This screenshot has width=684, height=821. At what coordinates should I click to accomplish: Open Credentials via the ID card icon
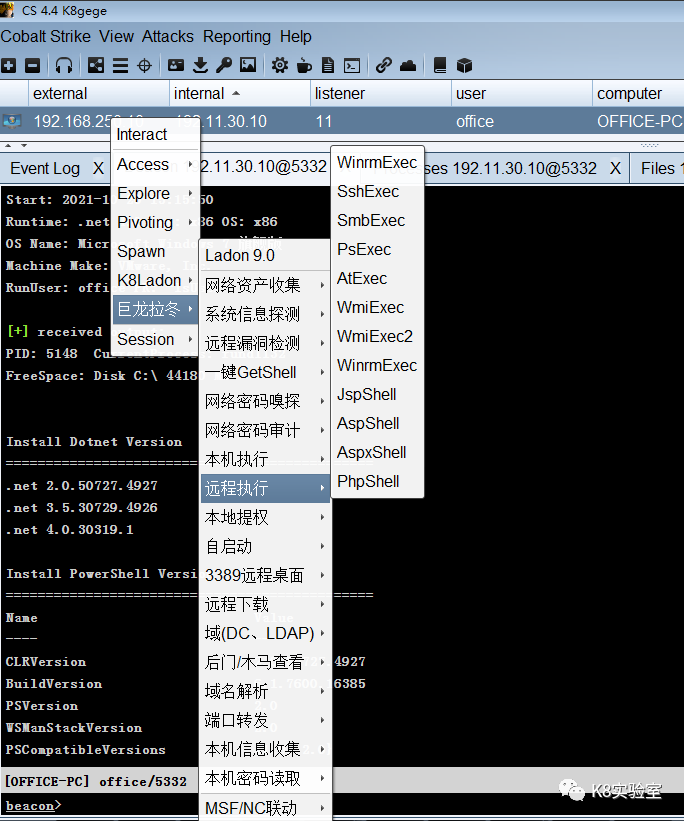pos(175,65)
